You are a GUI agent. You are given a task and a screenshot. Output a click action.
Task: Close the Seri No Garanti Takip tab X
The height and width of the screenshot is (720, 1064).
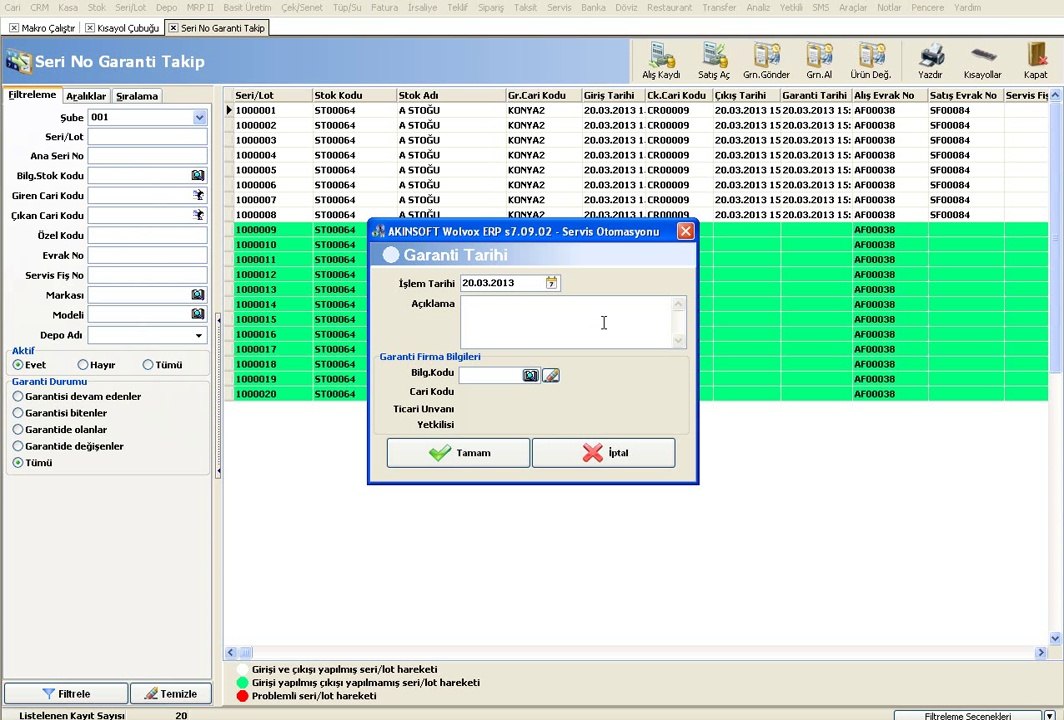[173, 28]
